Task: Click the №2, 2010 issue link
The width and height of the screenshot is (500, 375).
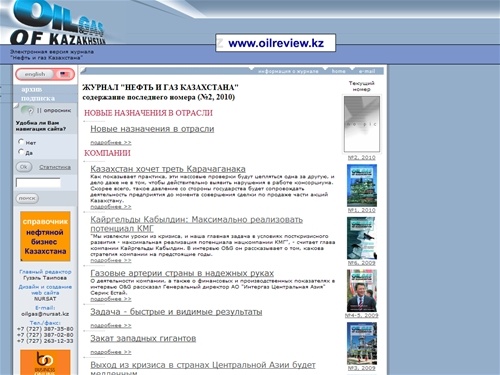Action: (362, 157)
